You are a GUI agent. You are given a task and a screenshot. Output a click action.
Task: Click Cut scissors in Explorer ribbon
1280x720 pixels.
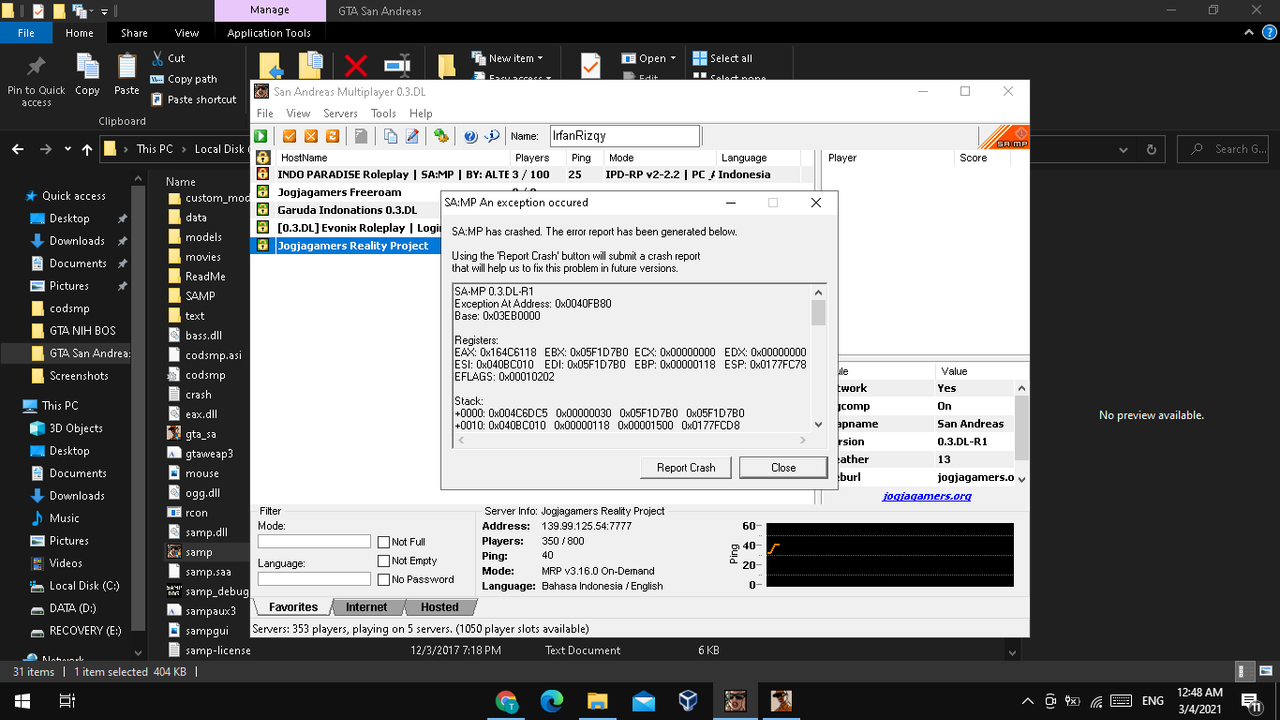tap(168, 58)
